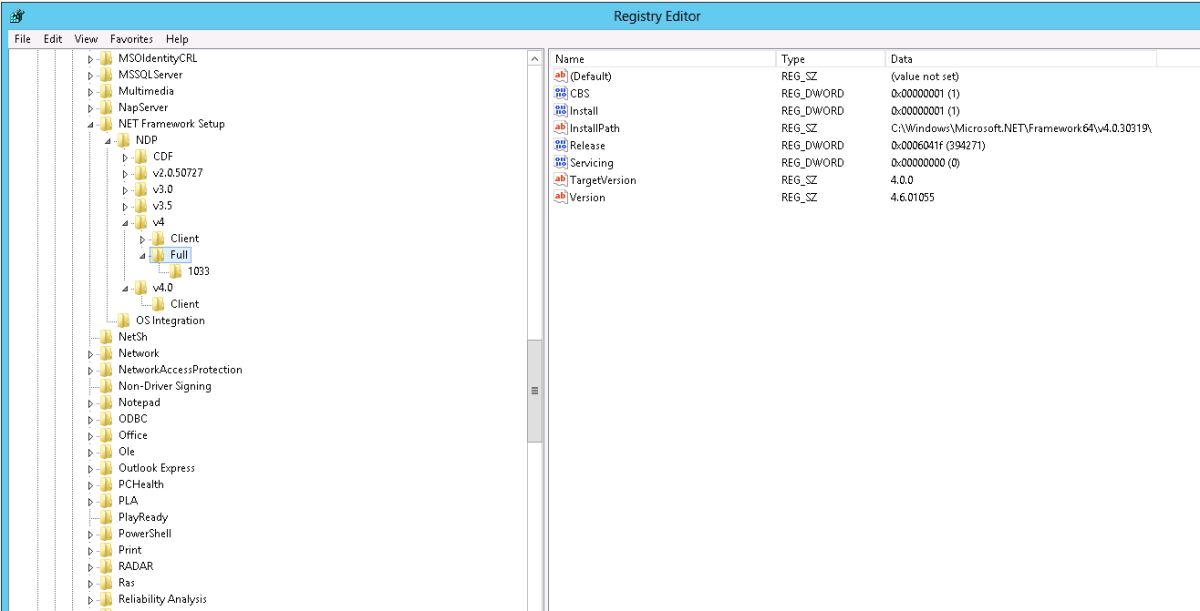Click the NET Framework Setup folder icon
1200x611 pixels.
point(106,124)
